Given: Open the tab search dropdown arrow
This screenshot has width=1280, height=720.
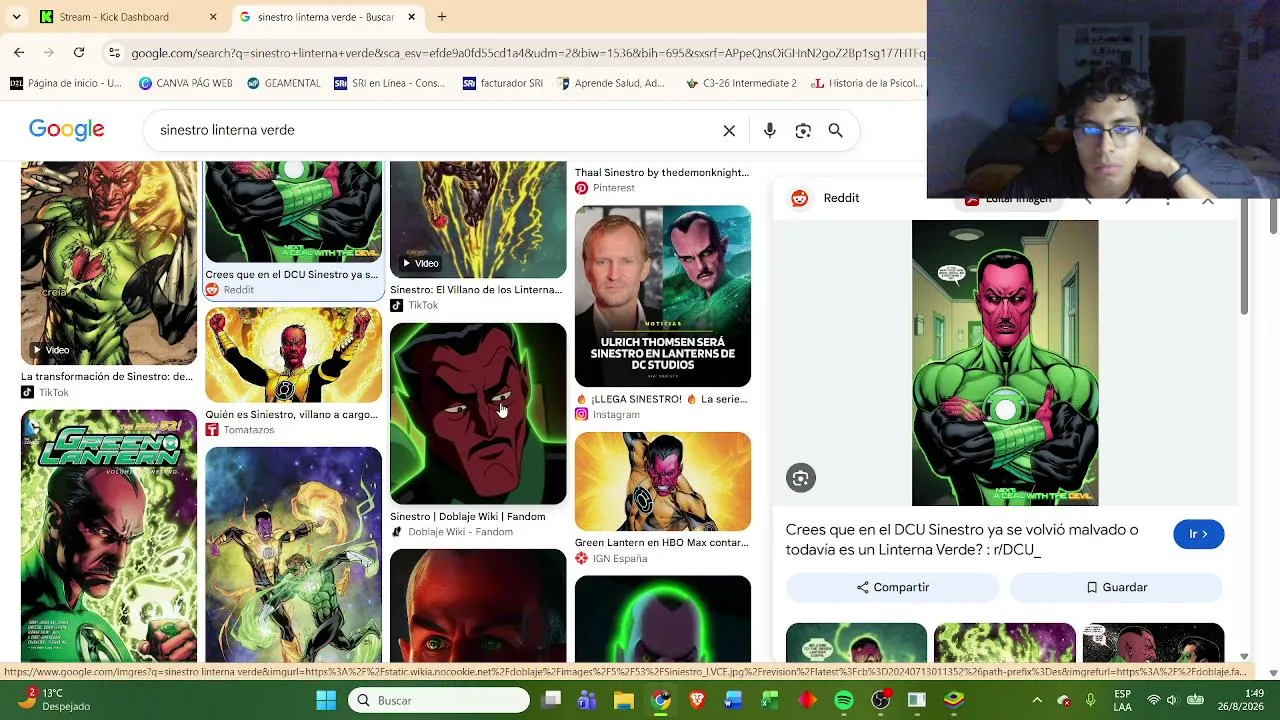Looking at the screenshot, I should (x=16, y=17).
